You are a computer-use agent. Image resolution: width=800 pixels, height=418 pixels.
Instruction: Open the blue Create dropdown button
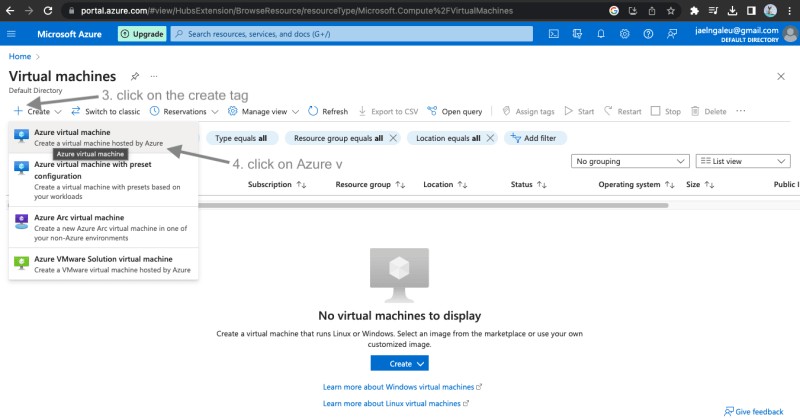pyautogui.click(x=399, y=363)
